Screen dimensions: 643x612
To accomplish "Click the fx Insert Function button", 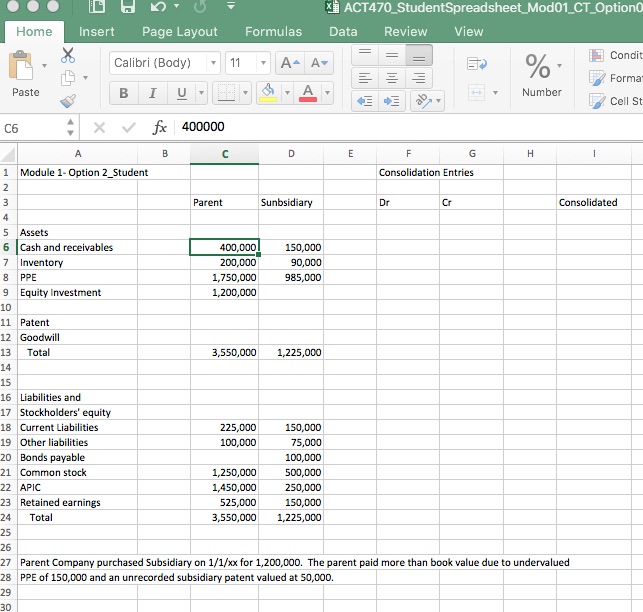I will click(160, 128).
